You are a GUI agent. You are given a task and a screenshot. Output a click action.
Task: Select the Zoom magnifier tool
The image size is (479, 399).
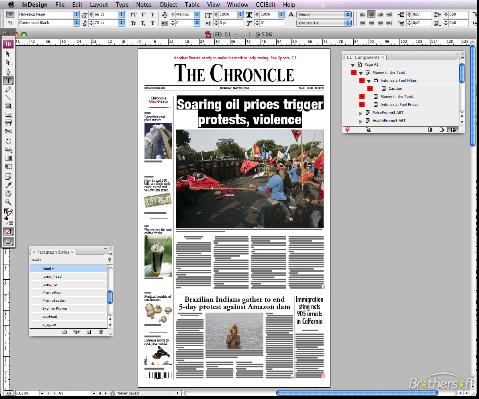[x=8, y=202]
